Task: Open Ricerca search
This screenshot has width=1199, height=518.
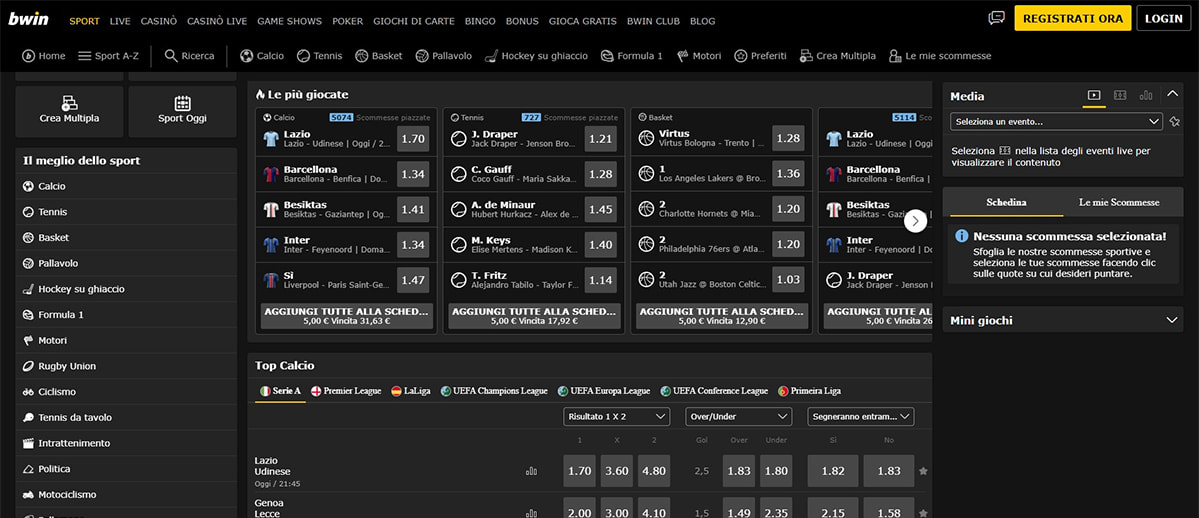Action: (x=190, y=56)
